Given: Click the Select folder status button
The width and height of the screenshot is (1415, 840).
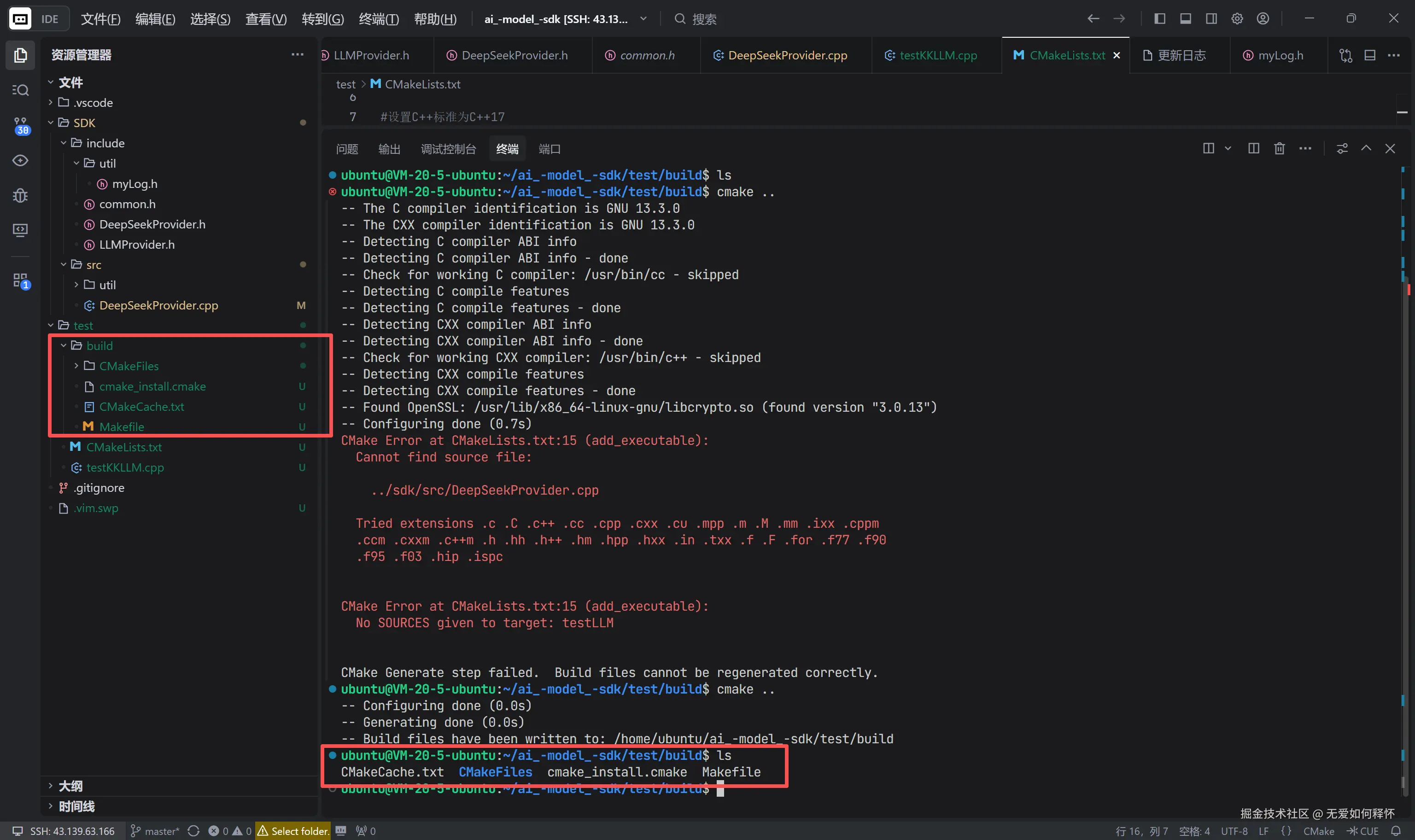Looking at the screenshot, I should tap(293, 830).
